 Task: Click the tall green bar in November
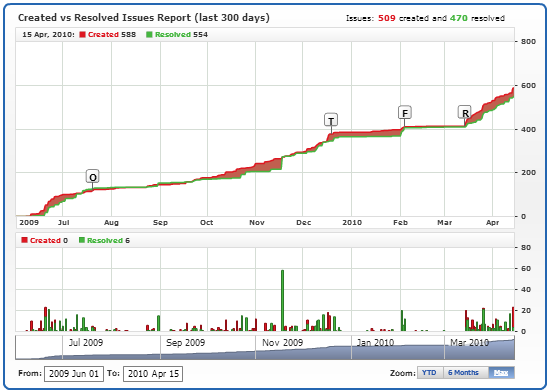pyautogui.click(x=282, y=300)
